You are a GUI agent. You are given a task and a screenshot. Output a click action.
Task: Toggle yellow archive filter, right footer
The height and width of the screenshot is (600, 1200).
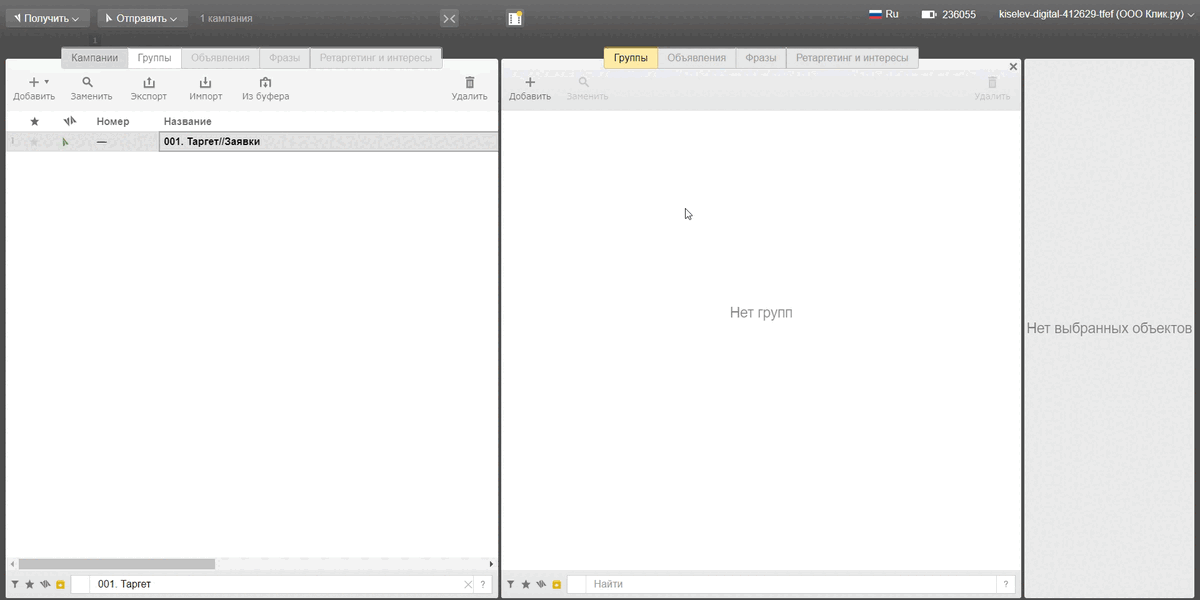point(556,584)
